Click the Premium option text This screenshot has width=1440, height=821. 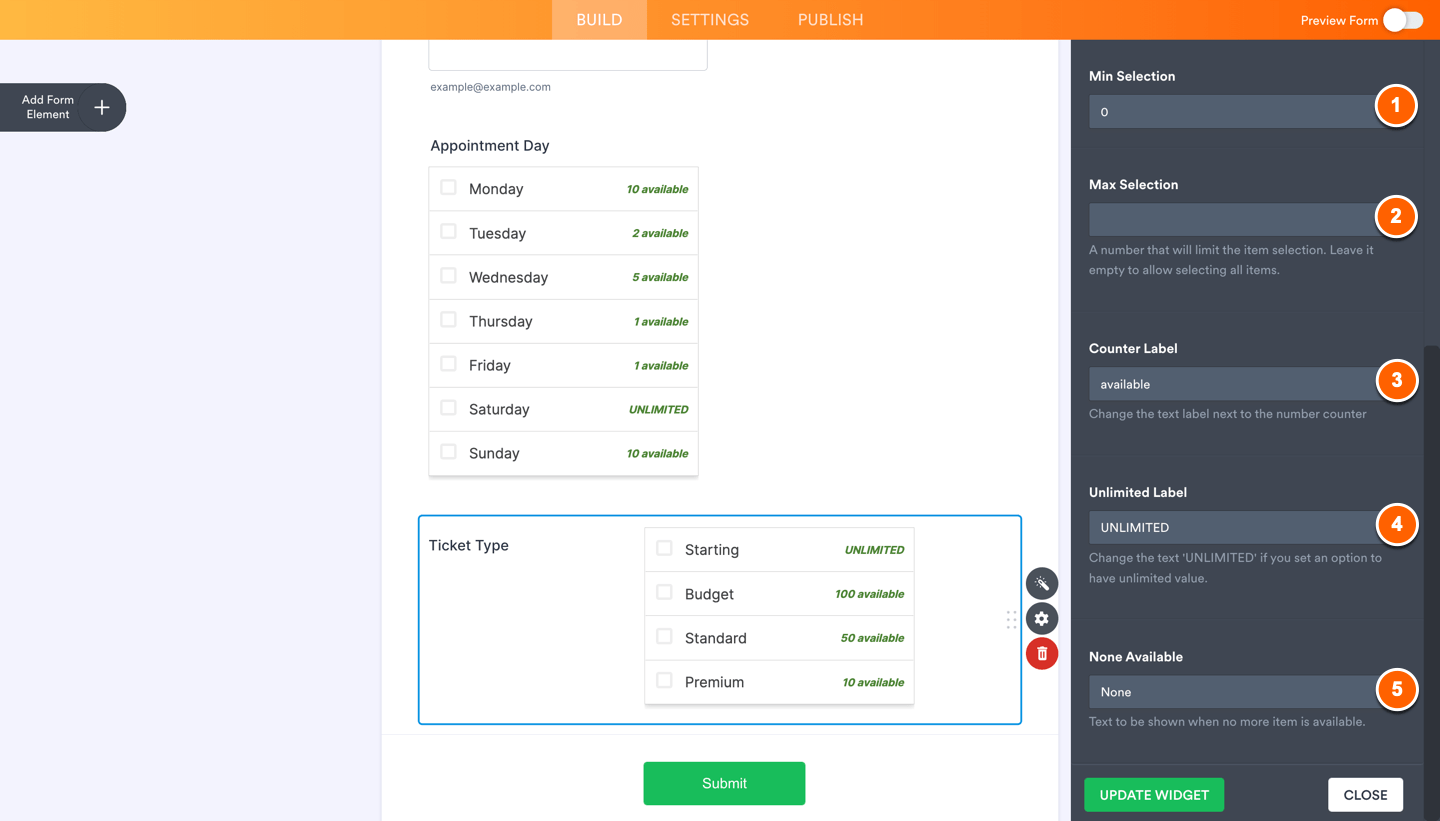coord(714,682)
